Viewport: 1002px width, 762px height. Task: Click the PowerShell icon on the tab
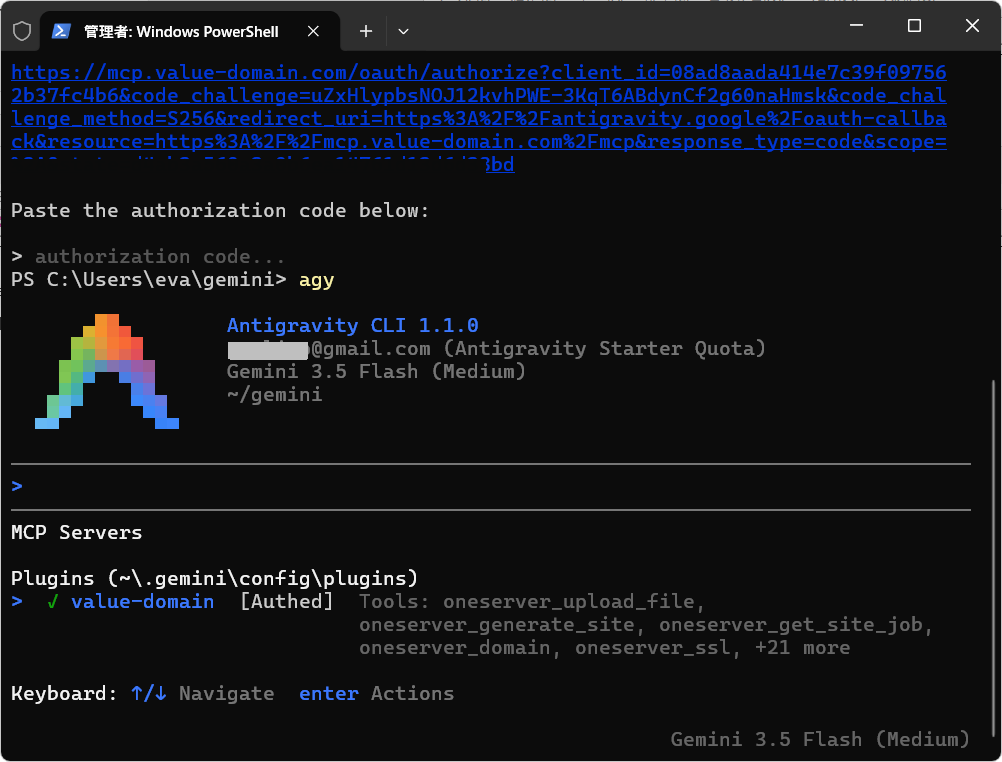[61, 31]
